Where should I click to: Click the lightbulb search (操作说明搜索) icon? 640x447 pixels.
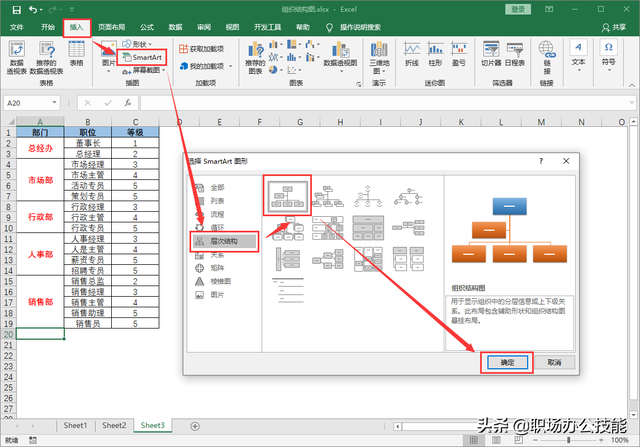[x=329, y=27]
